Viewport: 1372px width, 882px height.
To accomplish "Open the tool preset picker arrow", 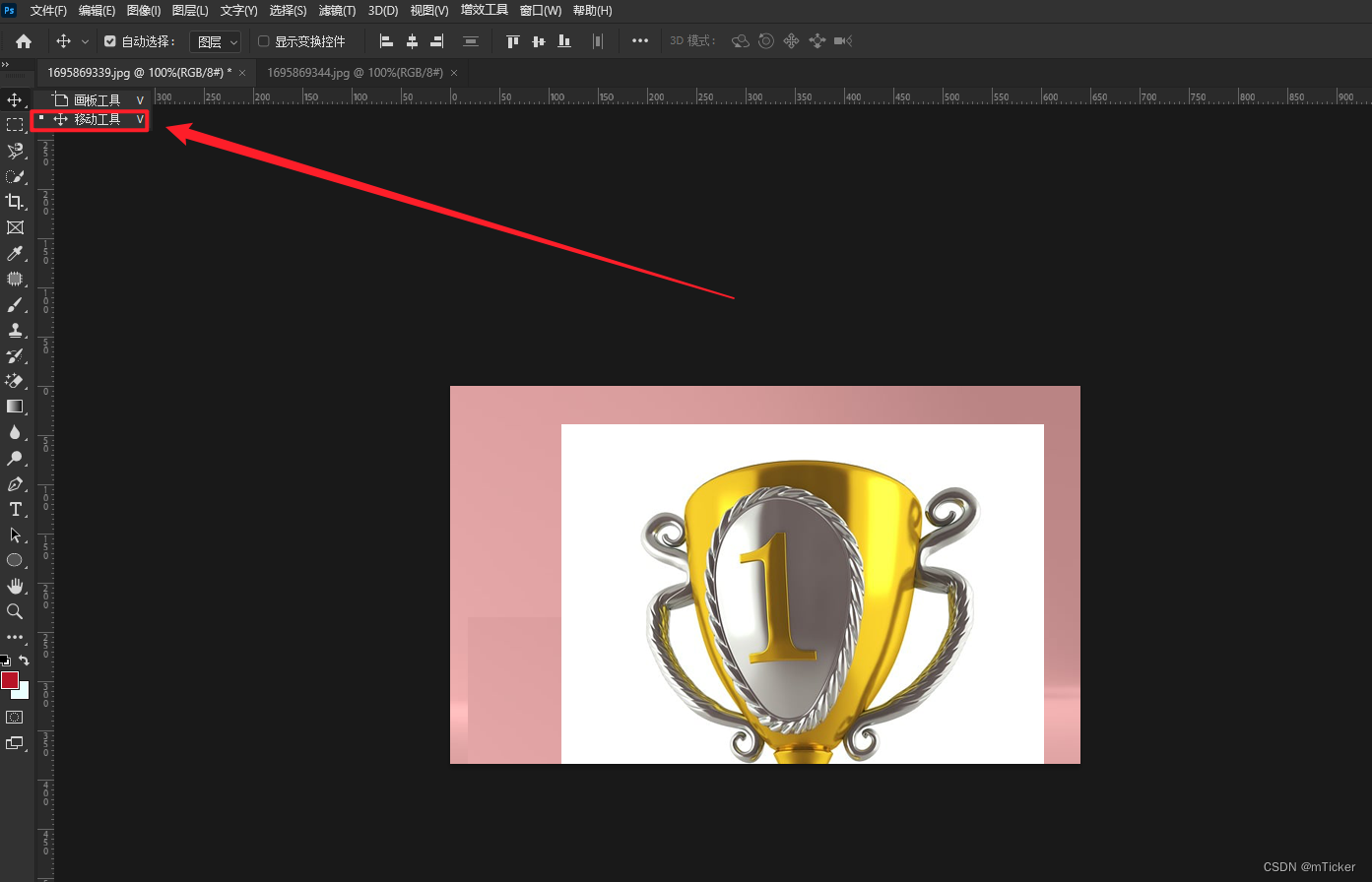I will pos(85,41).
